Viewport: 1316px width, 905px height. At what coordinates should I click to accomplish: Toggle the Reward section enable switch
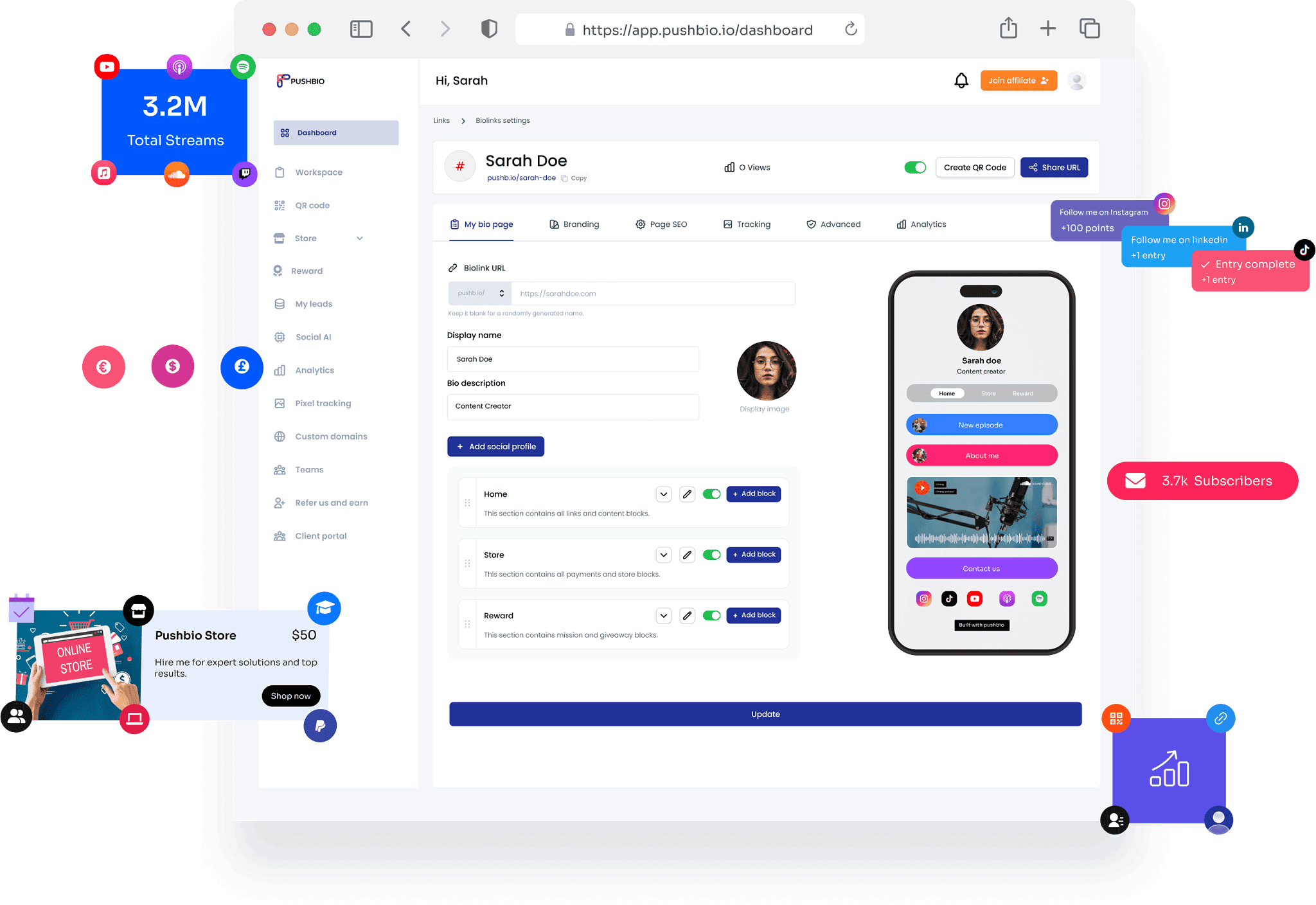pos(711,615)
